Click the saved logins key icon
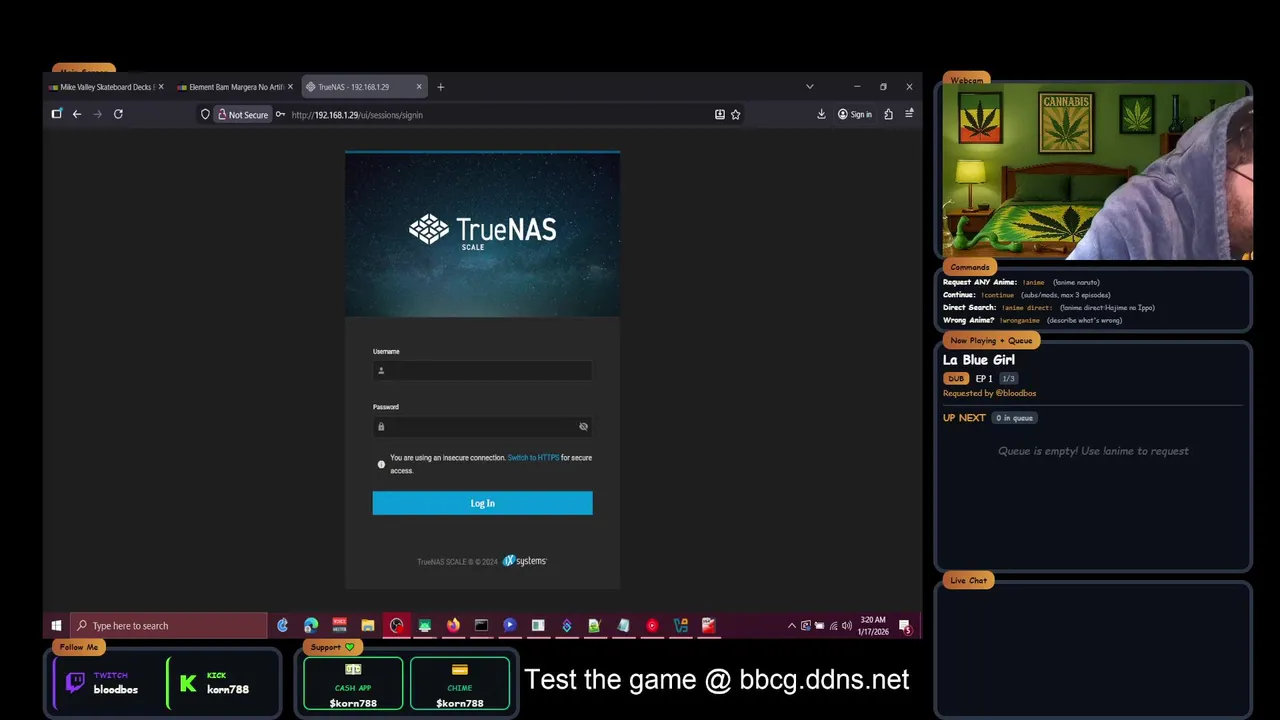The height and width of the screenshot is (720, 1280). 280,115
